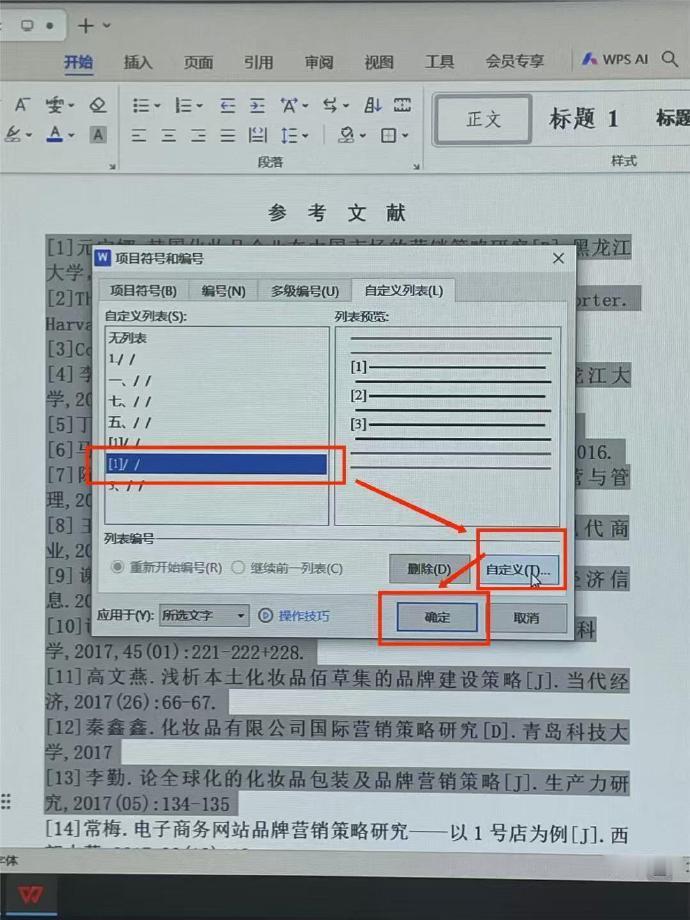The width and height of the screenshot is (690, 920).
Task: Center align the text
Action: 168,136
